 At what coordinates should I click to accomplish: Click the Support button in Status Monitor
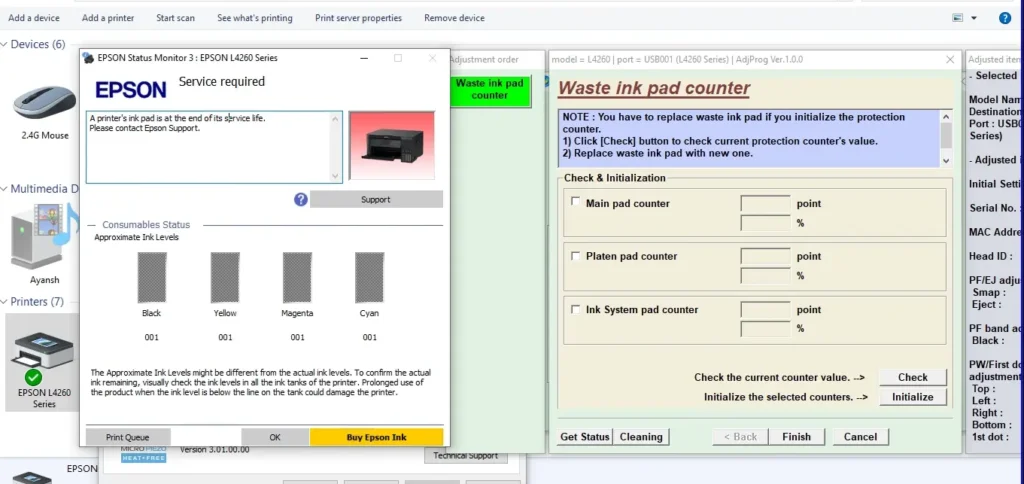tap(376, 200)
